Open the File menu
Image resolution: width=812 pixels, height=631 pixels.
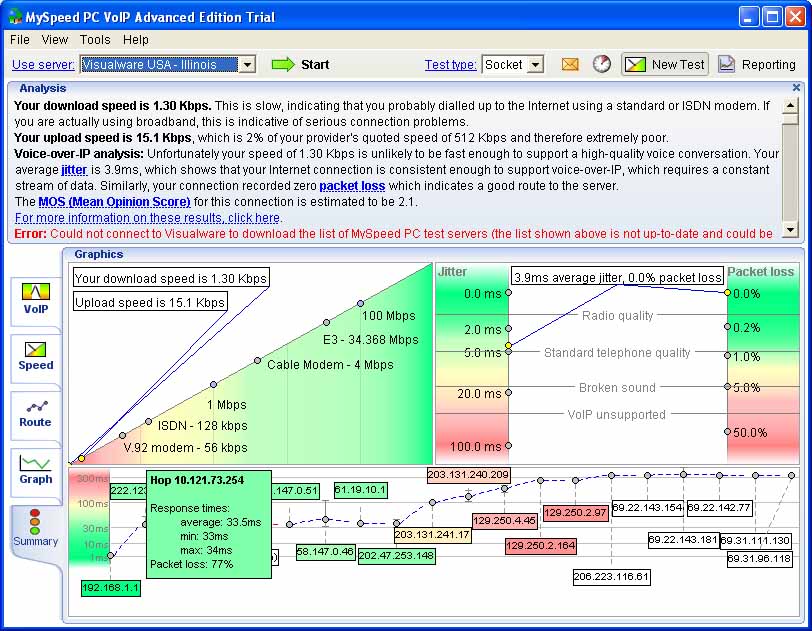tap(20, 40)
